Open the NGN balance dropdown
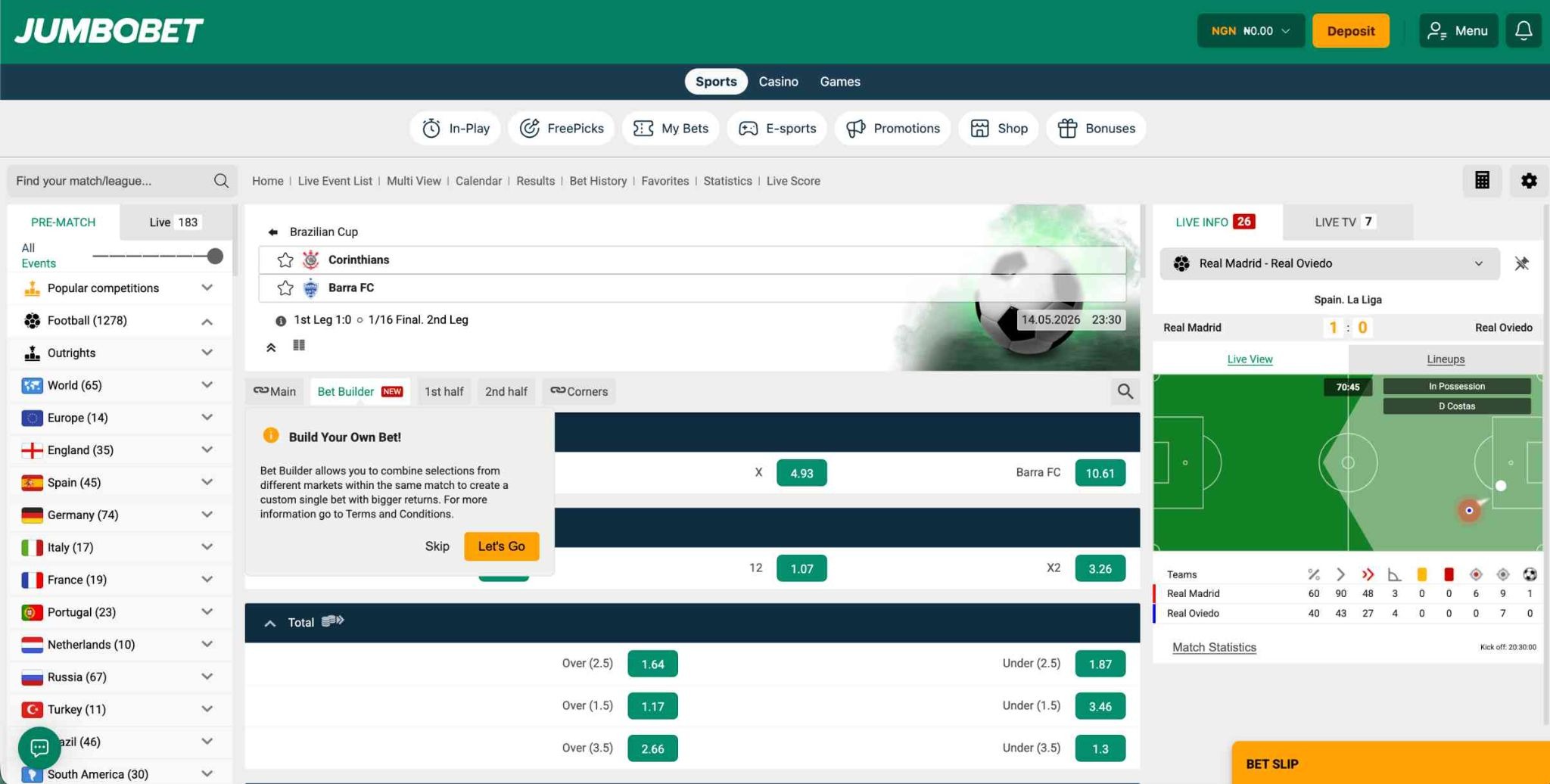 [x=1250, y=31]
